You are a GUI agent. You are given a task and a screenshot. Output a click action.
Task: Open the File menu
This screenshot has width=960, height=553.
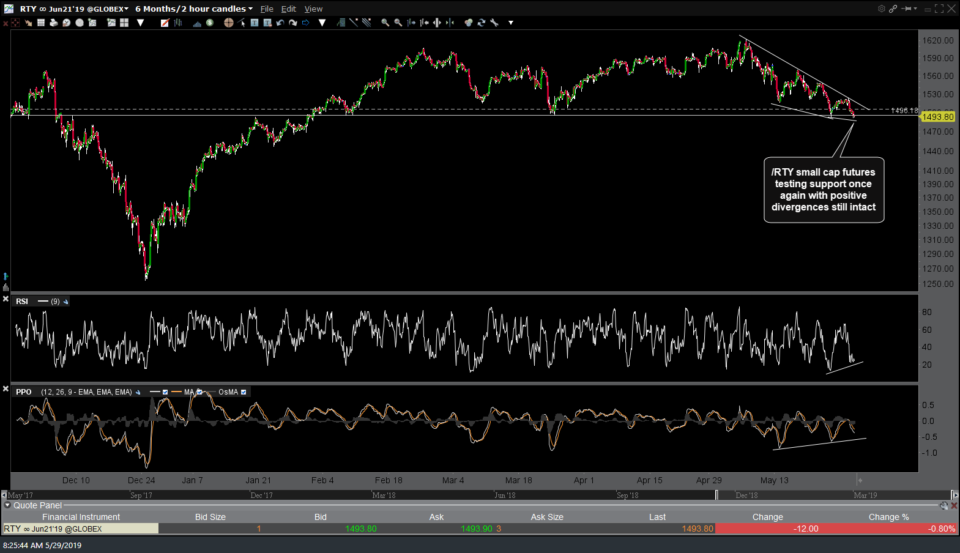(266, 9)
